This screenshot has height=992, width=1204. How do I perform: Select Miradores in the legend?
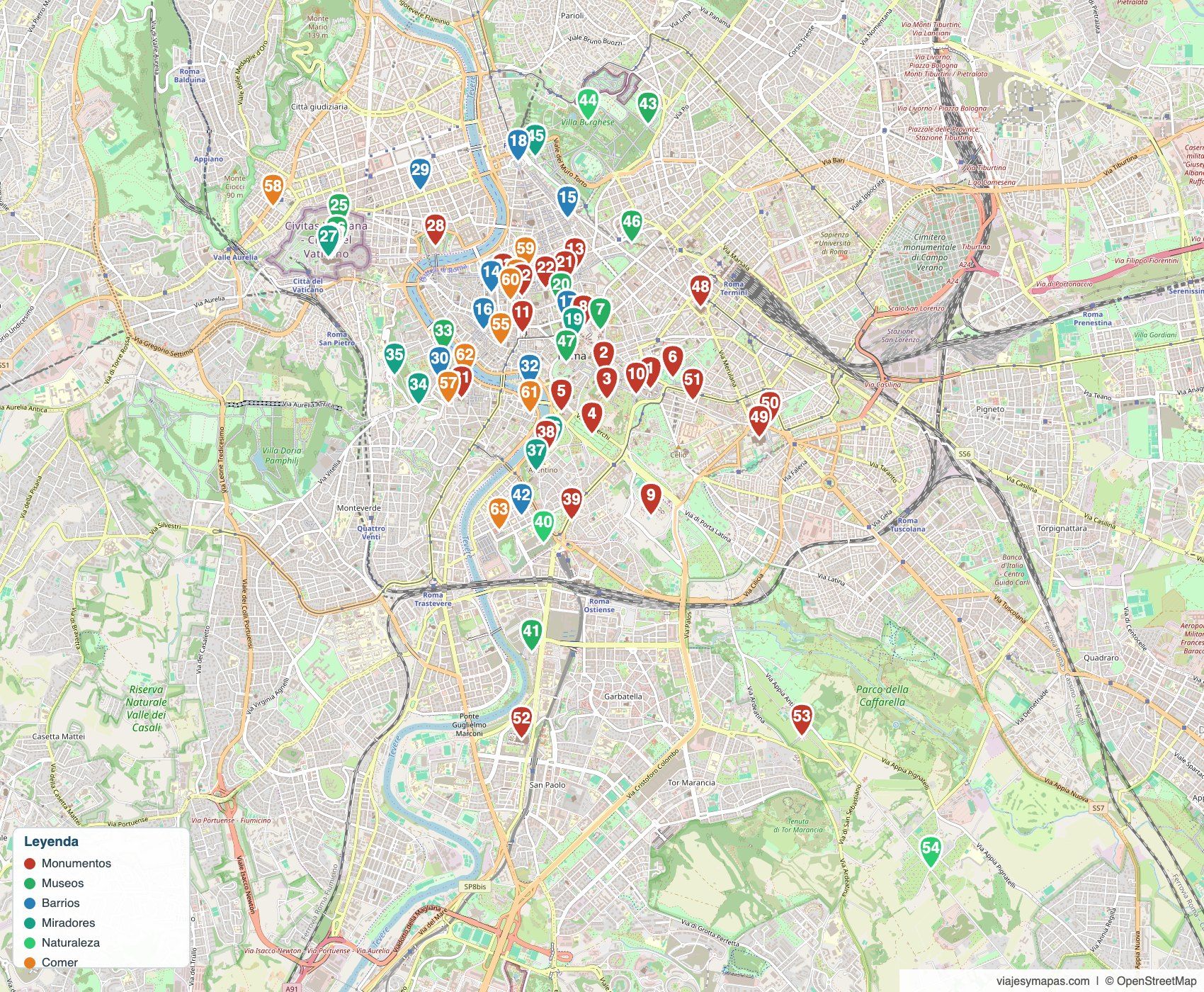click(x=68, y=923)
